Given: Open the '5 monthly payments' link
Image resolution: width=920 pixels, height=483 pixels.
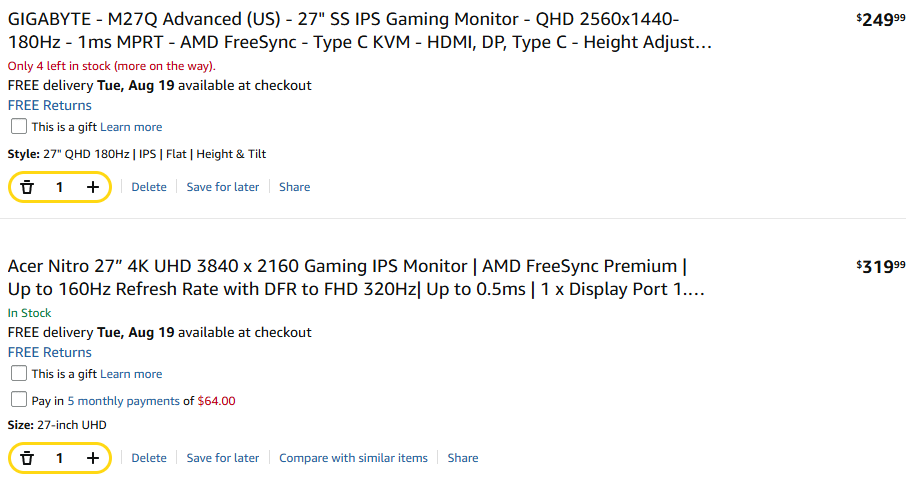Looking at the screenshot, I should (123, 401).
